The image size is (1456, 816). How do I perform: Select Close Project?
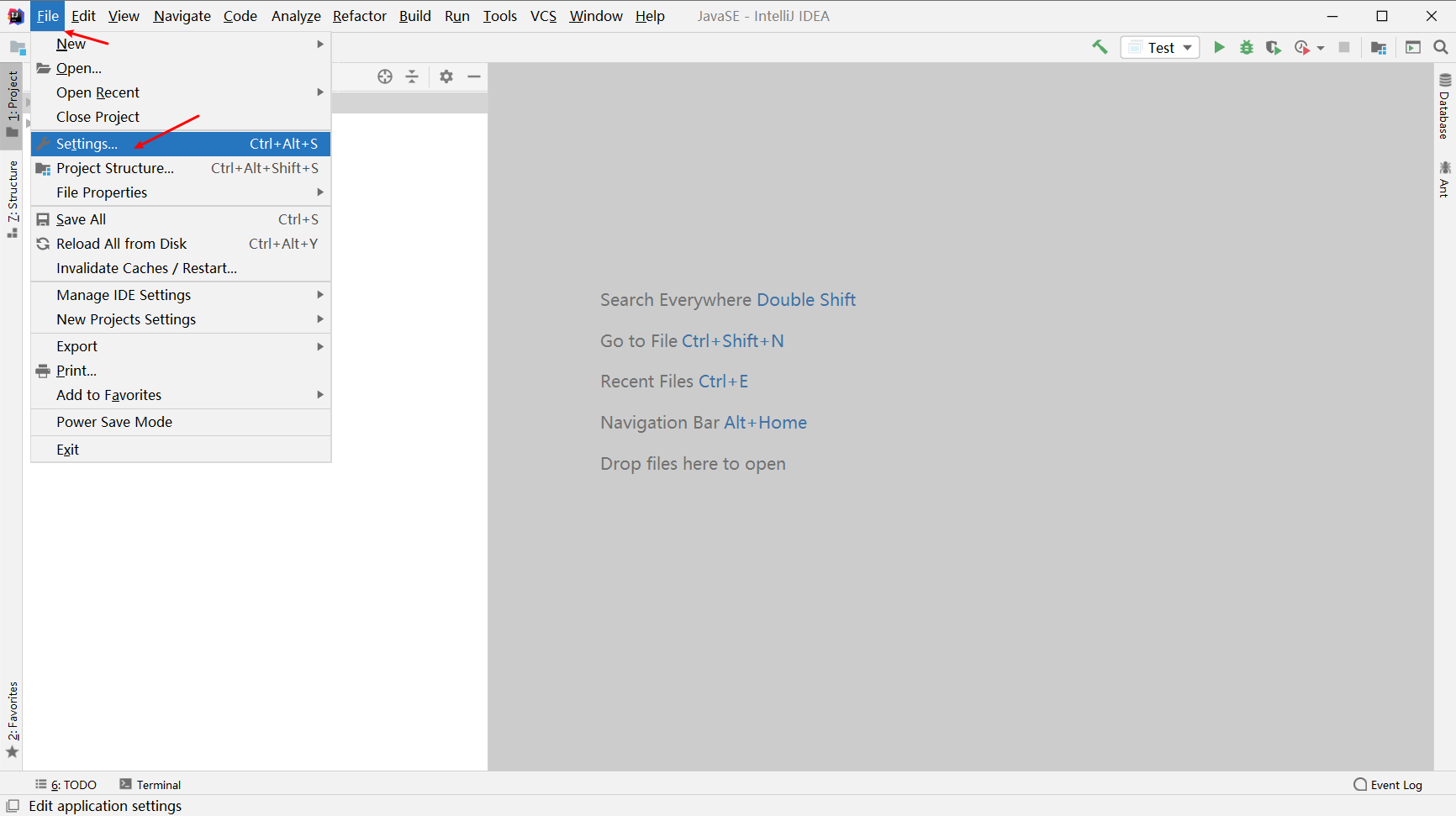[x=181, y=117]
